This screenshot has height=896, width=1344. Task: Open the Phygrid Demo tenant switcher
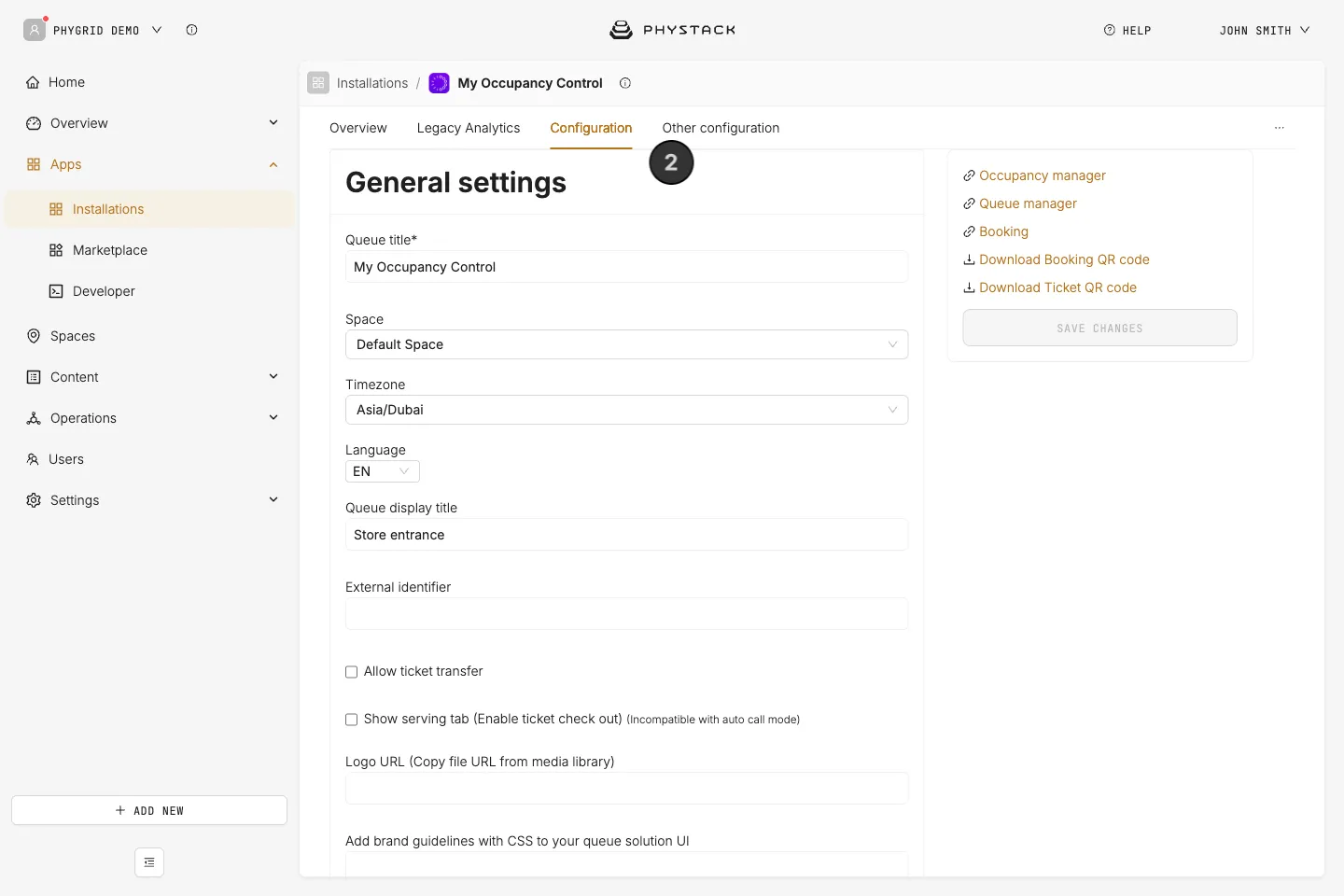[x=107, y=30]
